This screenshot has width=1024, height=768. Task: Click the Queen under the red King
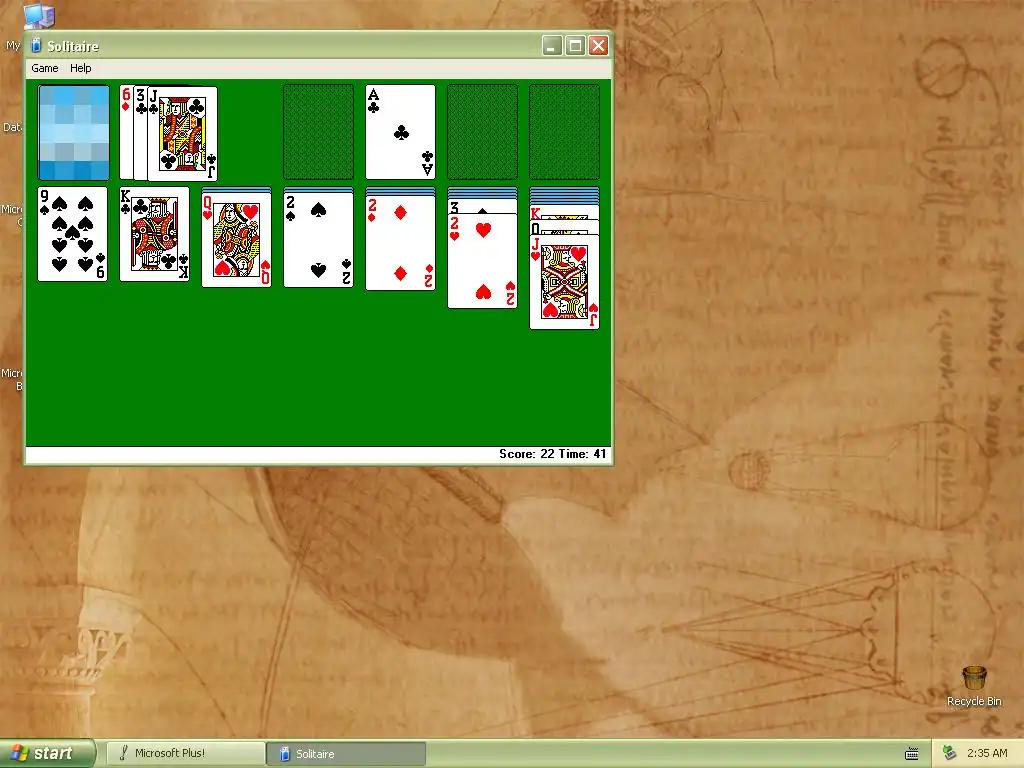[x=564, y=228]
